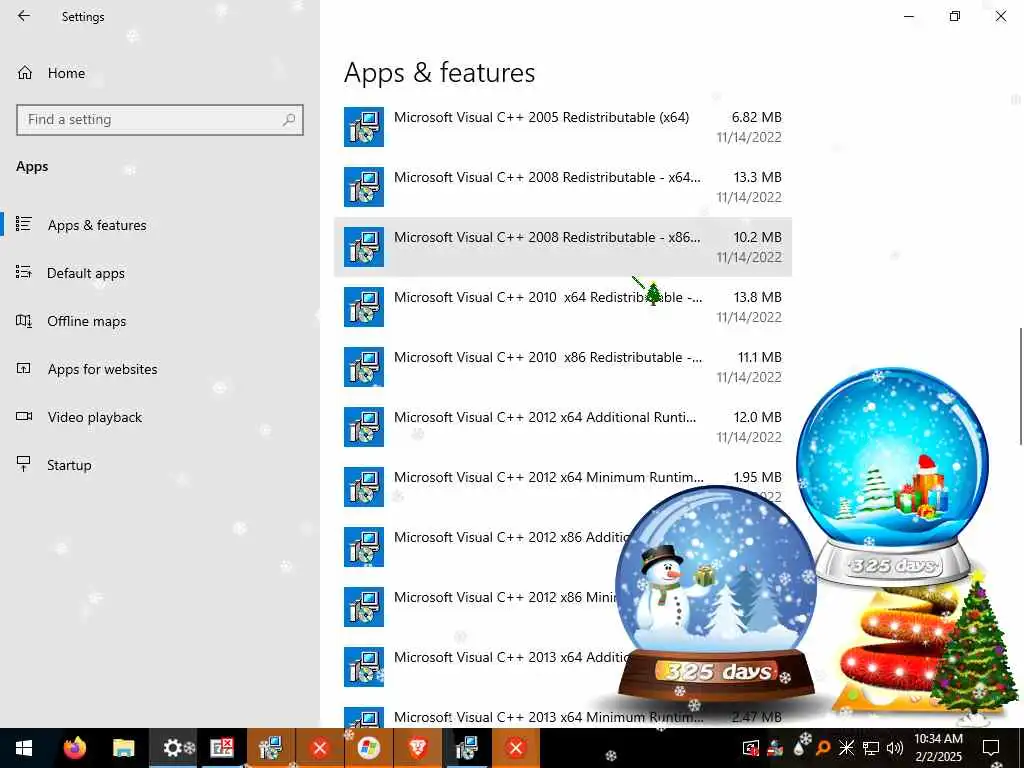This screenshot has height=768, width=1024.
Task: Open File Explorer from the taskbar
Action: (123, 748)
